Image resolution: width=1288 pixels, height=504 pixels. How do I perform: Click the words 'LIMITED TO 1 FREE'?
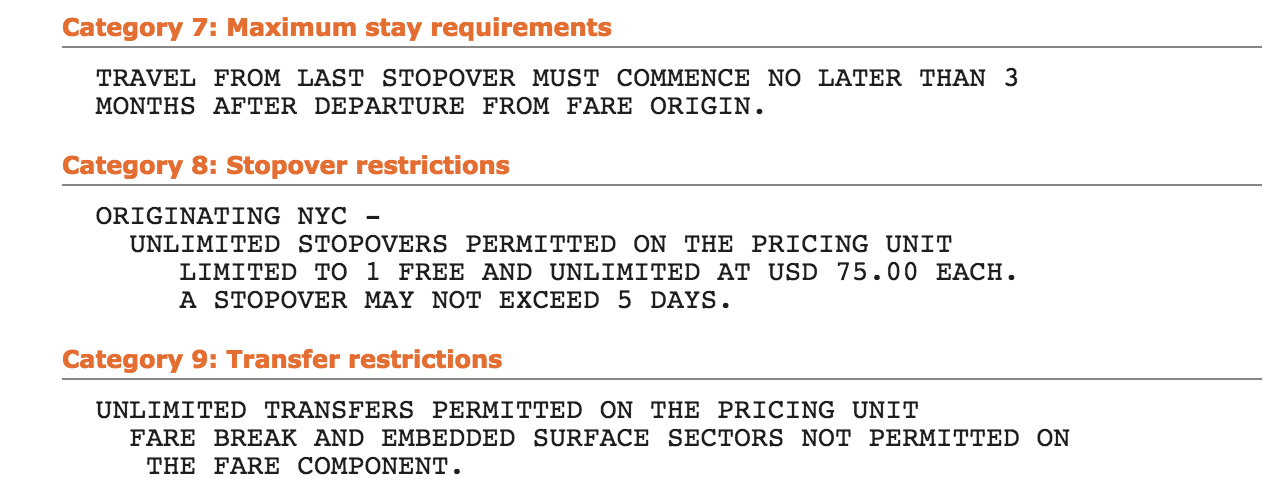322,272
